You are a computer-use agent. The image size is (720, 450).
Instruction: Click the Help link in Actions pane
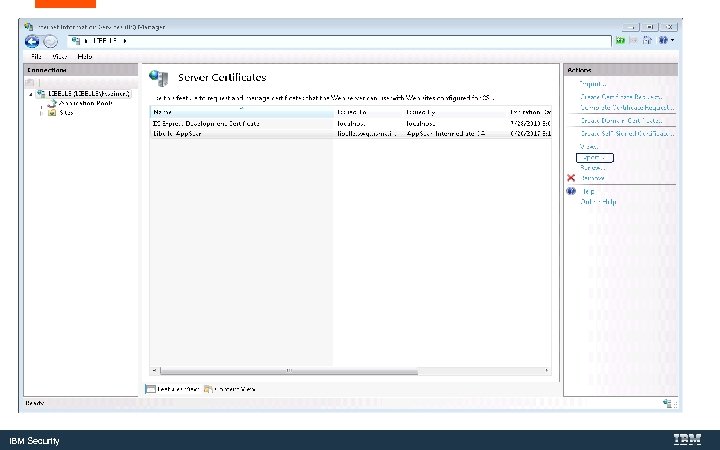point(588,191)
